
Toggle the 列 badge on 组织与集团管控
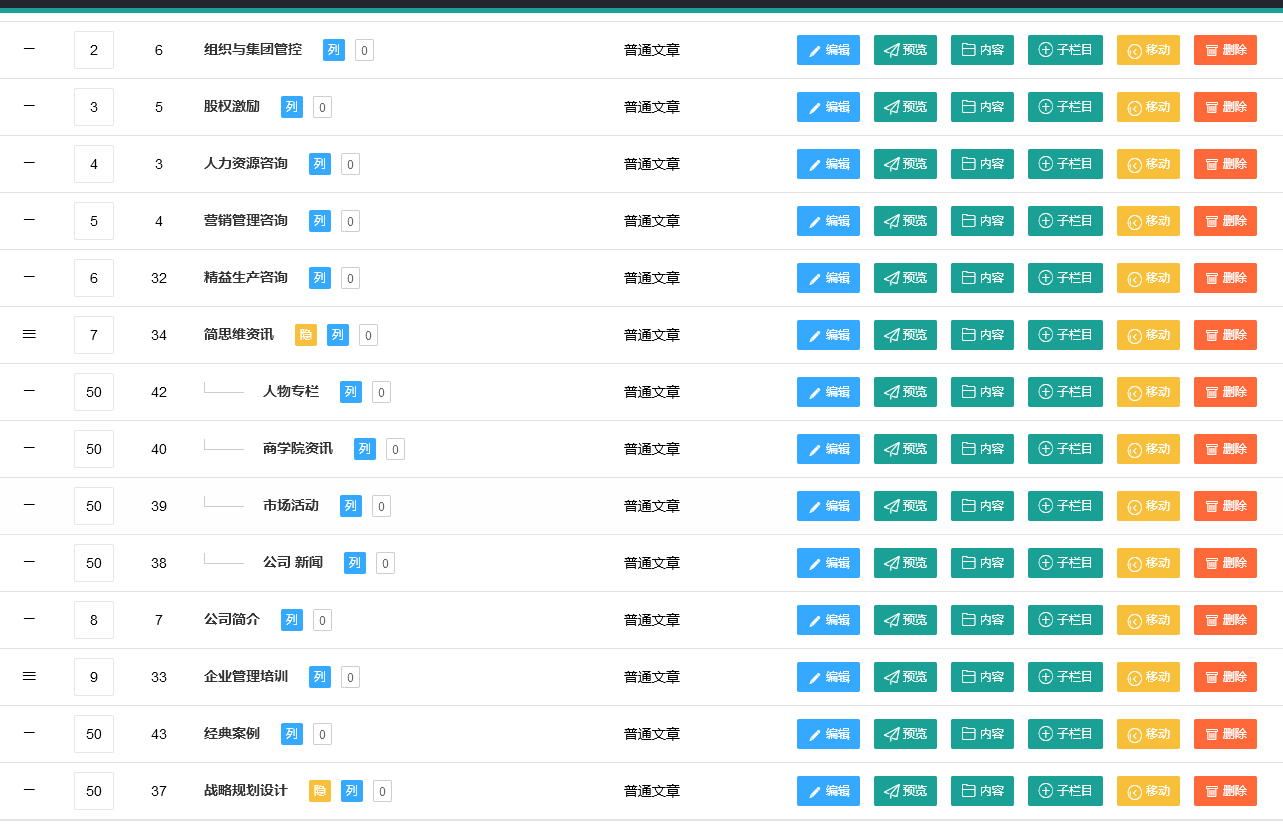[x=333, y=50]
